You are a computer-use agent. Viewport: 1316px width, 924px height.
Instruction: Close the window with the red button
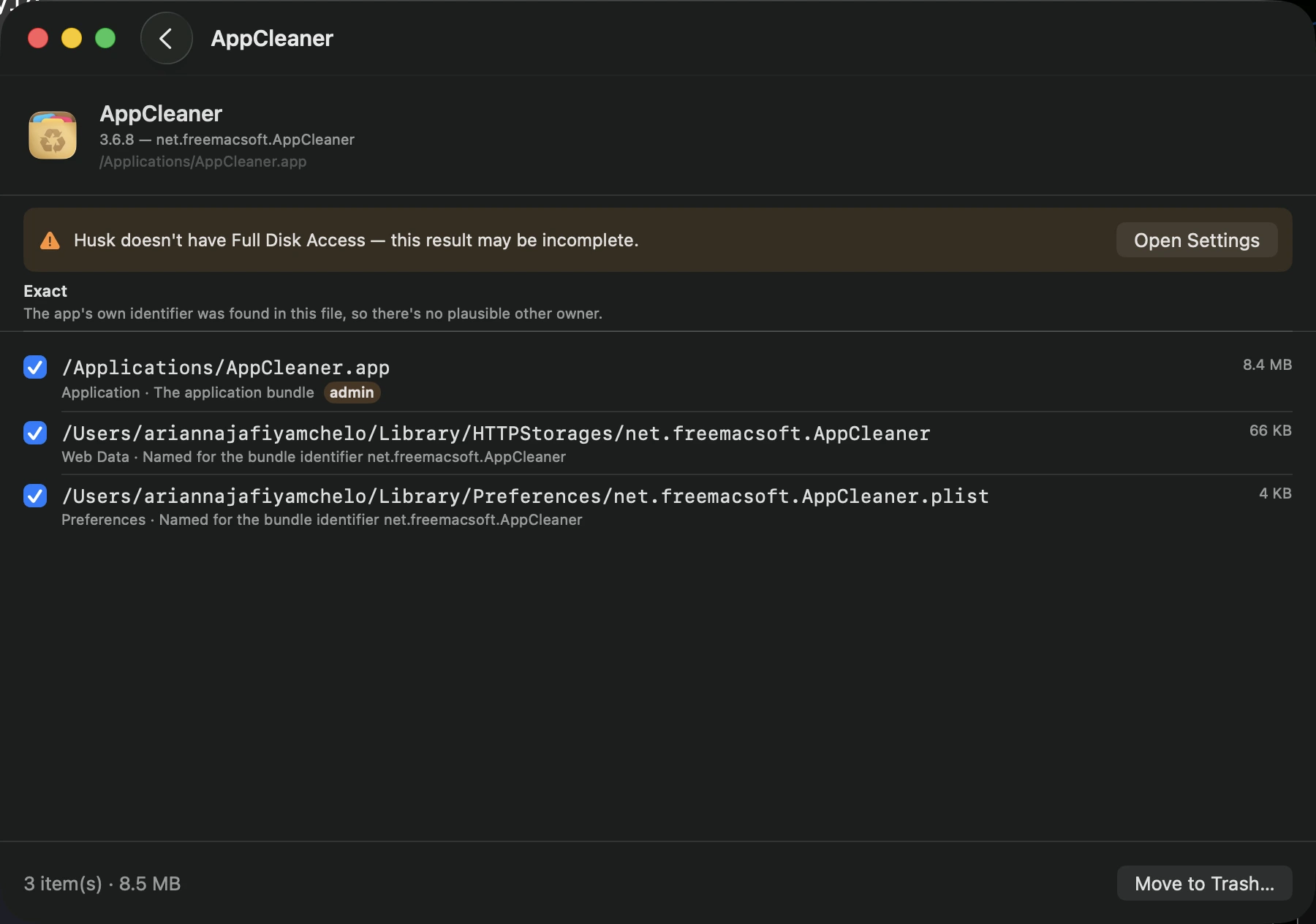[x=38, y=38]
